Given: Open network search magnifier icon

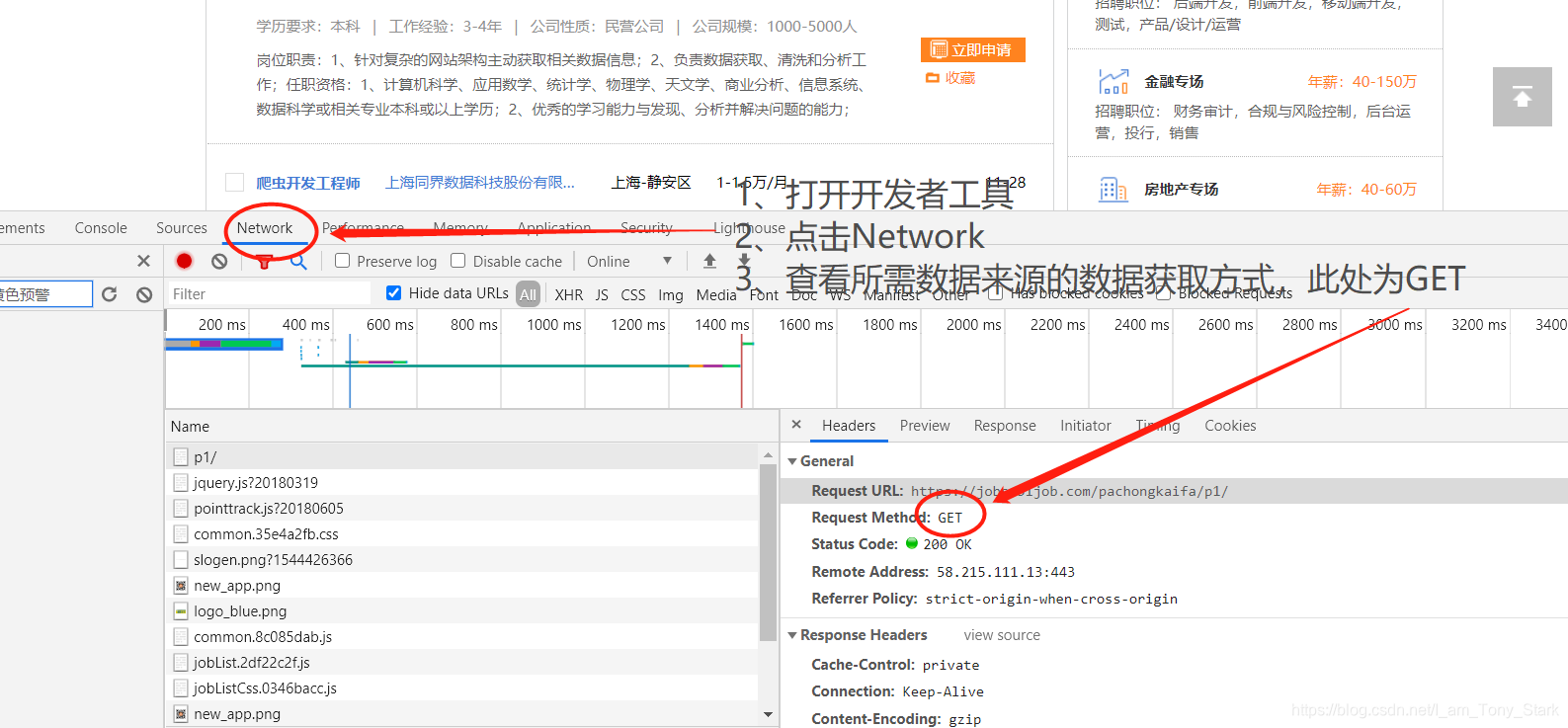Looking at the screenshot, I should click(x=298, y=261).
